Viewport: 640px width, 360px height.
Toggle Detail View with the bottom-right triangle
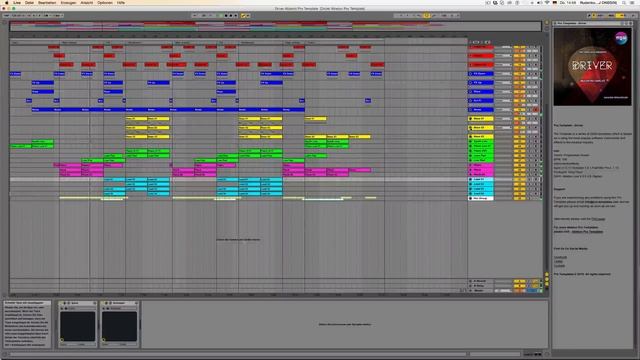(x=547, y=354)
